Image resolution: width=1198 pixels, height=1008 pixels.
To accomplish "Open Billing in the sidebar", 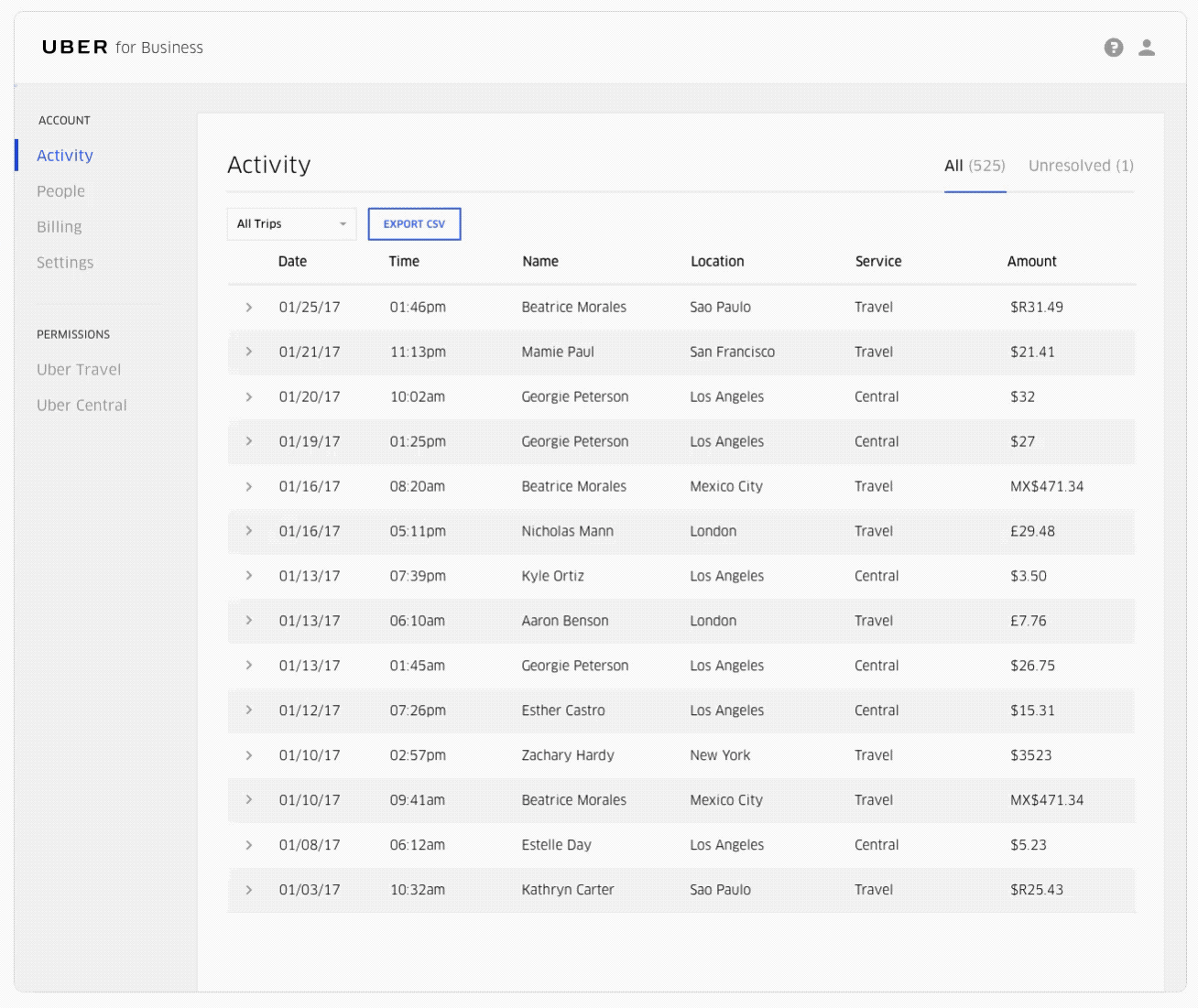I will (x=60, y=227).
